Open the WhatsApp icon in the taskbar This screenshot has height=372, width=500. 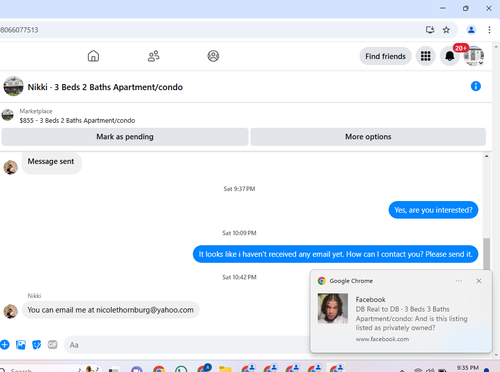click(181, 369)
